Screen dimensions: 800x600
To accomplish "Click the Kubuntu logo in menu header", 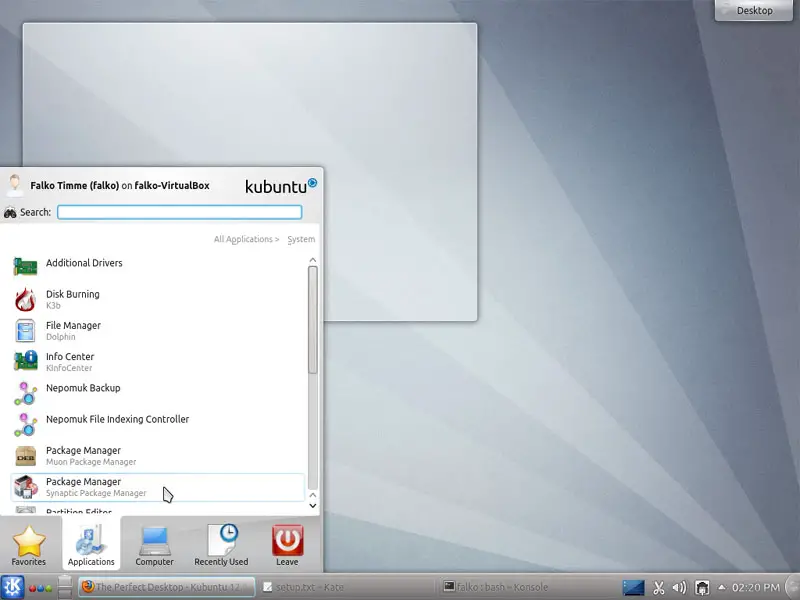I will tap(281, 186).
